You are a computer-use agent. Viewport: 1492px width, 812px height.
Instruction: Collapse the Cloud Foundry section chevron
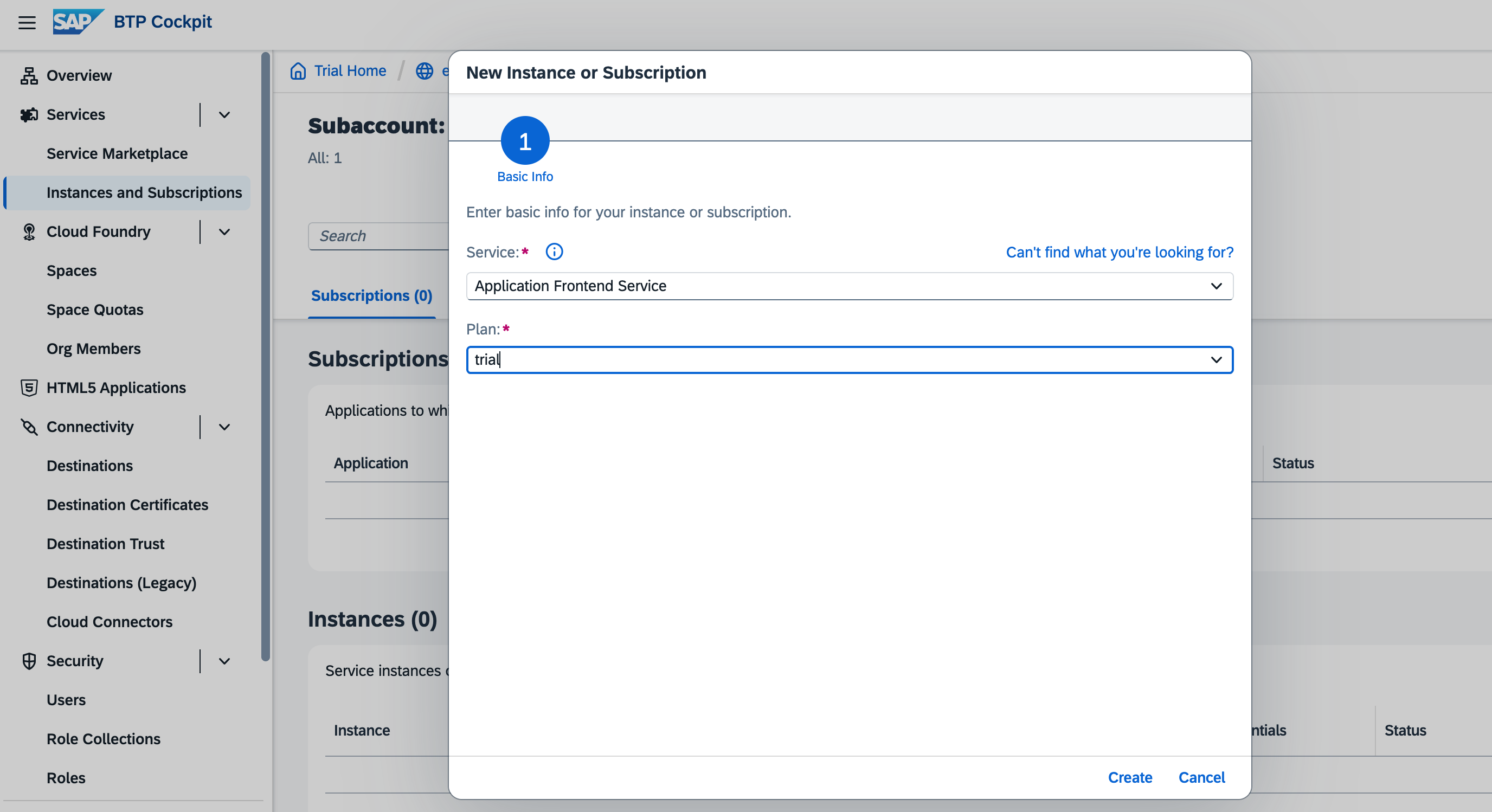tap(225, 231)
